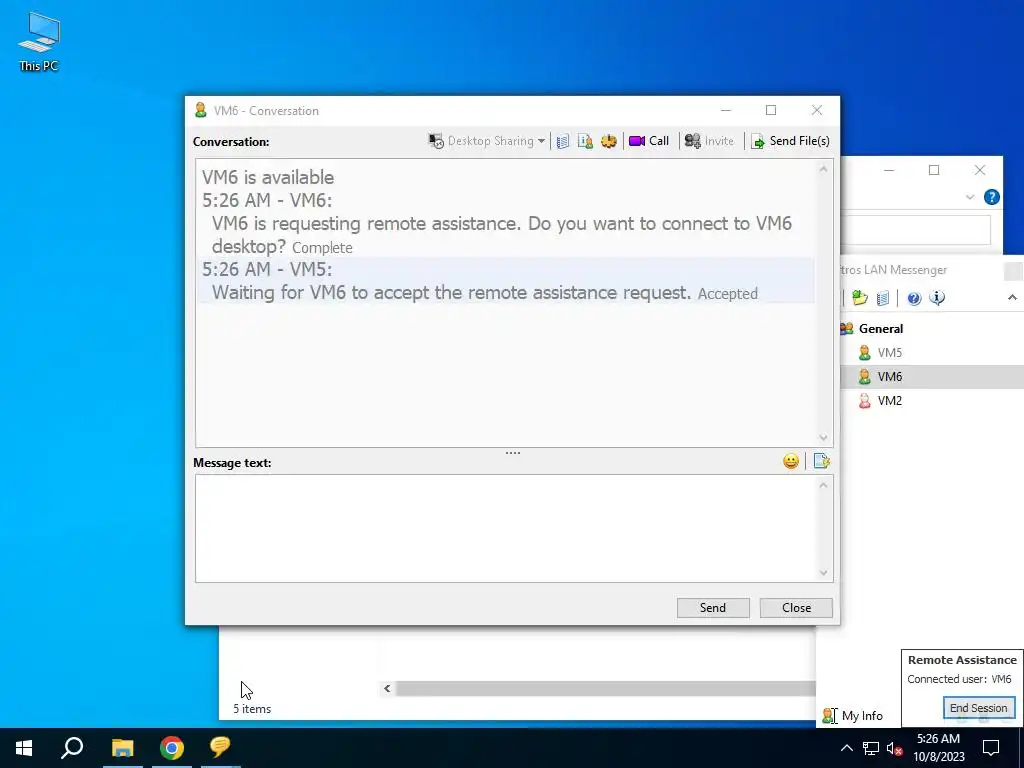Click the Send button

(x=712, y=608)
